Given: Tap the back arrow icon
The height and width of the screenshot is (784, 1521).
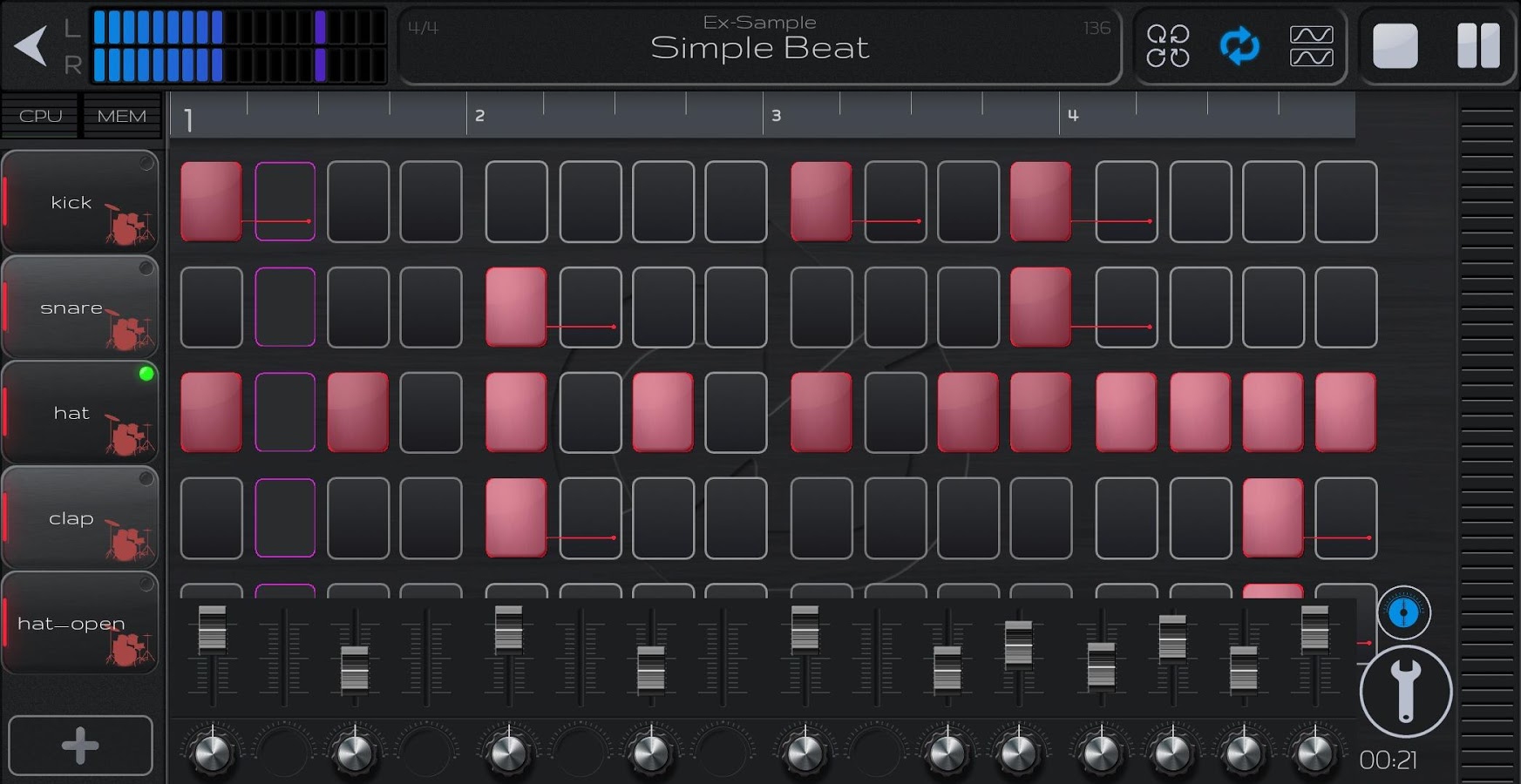Looking at the screenshot, I should pos(31,46).
